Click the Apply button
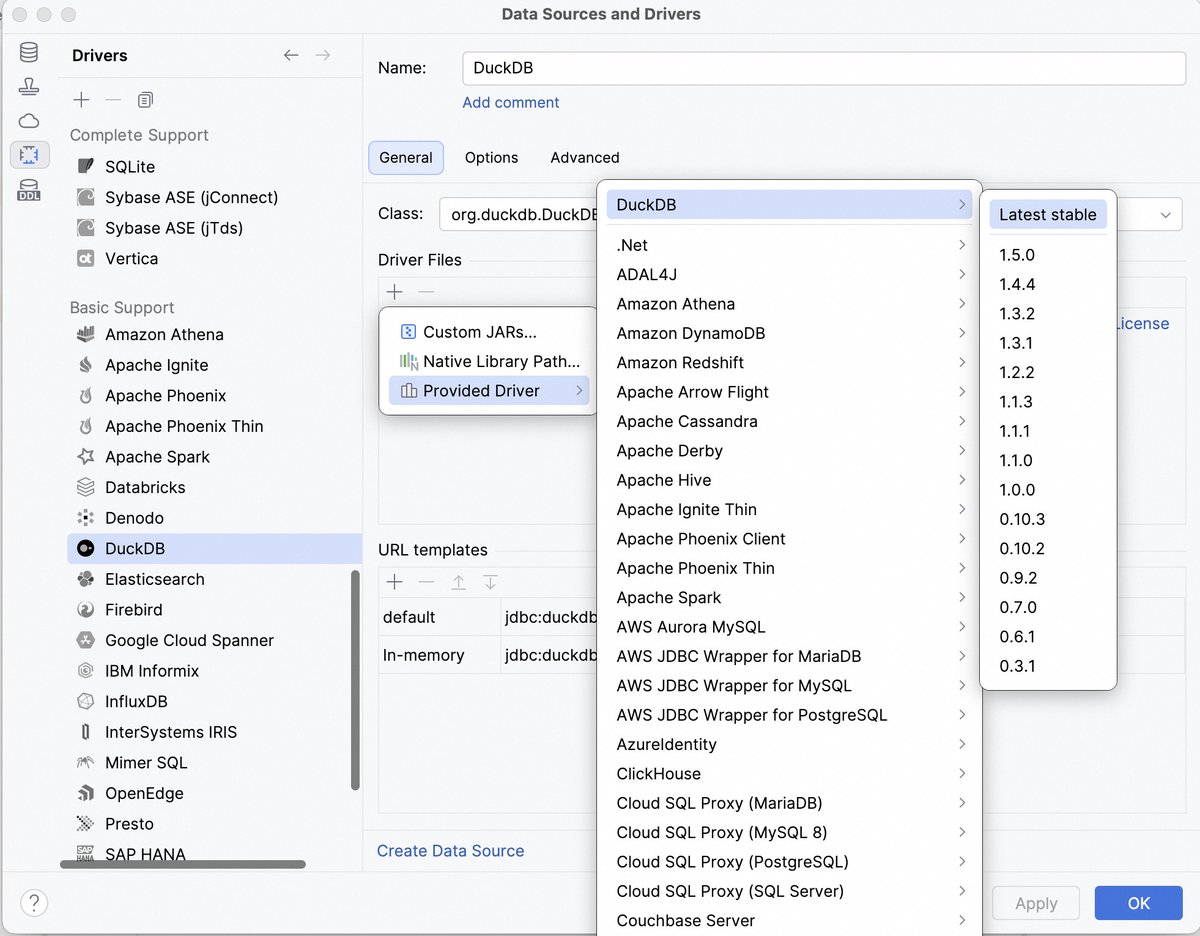 pos(1036,903)
